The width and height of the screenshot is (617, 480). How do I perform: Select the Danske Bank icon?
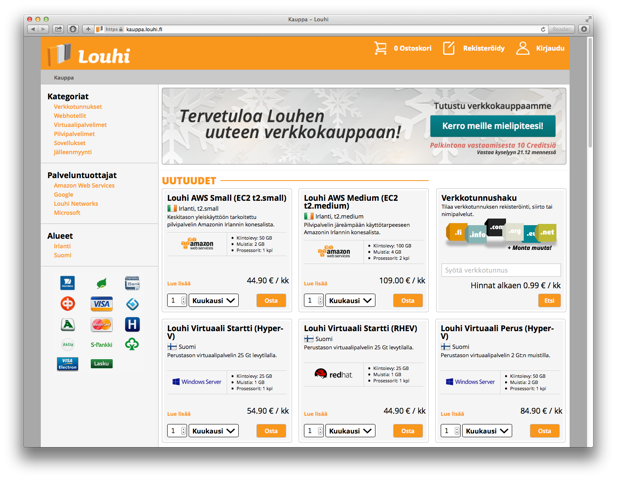132,283
